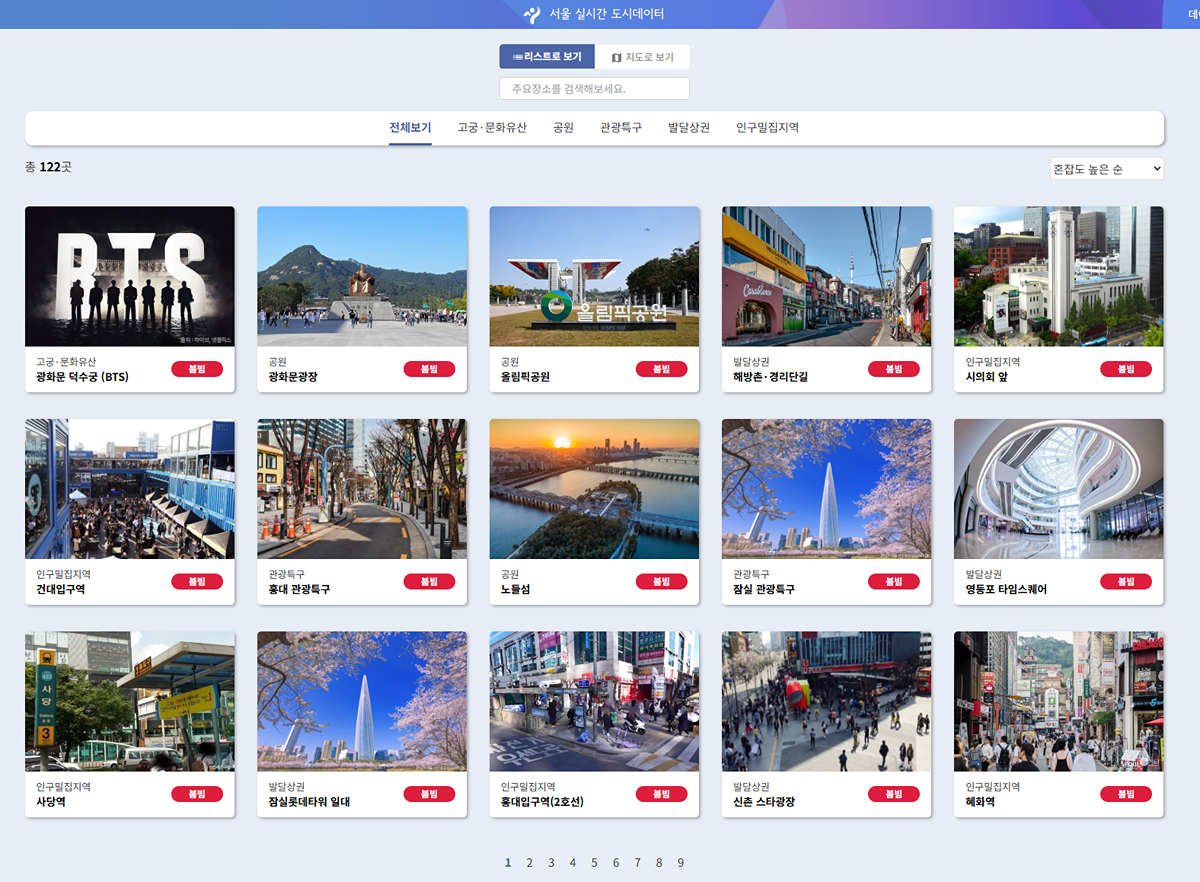Go to page 2 of results
Image resolution: width=1200 pixels, height=882 pixels.
click(x=529, y=862)
